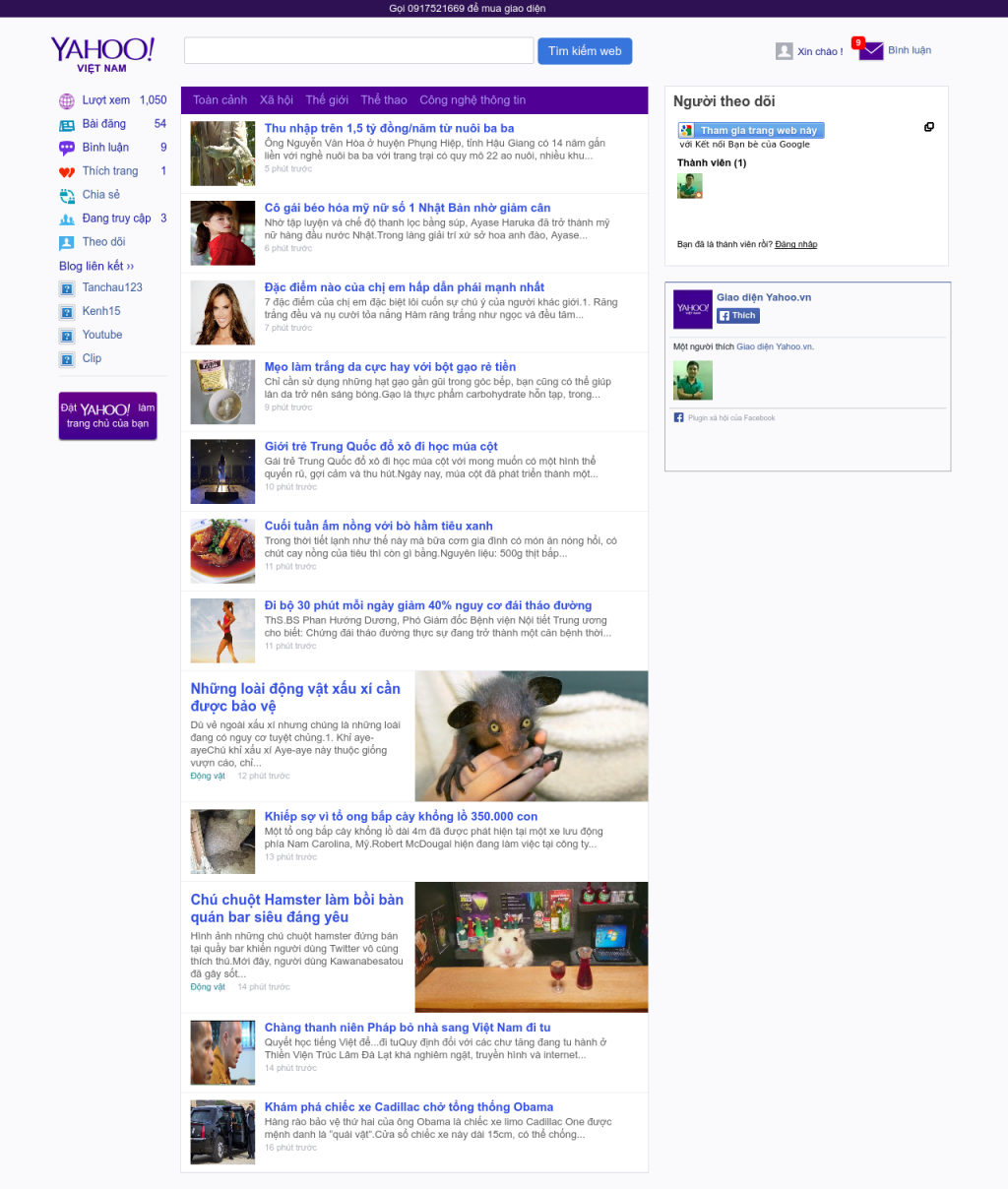Toggle the popout control in Người theo dõi panel
The width and height of the screenshot is (1008, 1189).
[929, 126]
